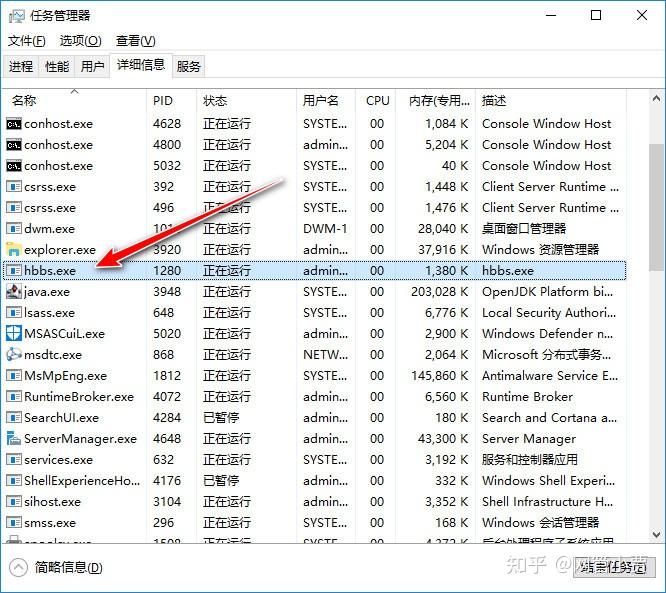Viewport: 666px width, 593px height.
Task: Click icon of conhost.exe PID 4628
Action: [x=14, y=124]
